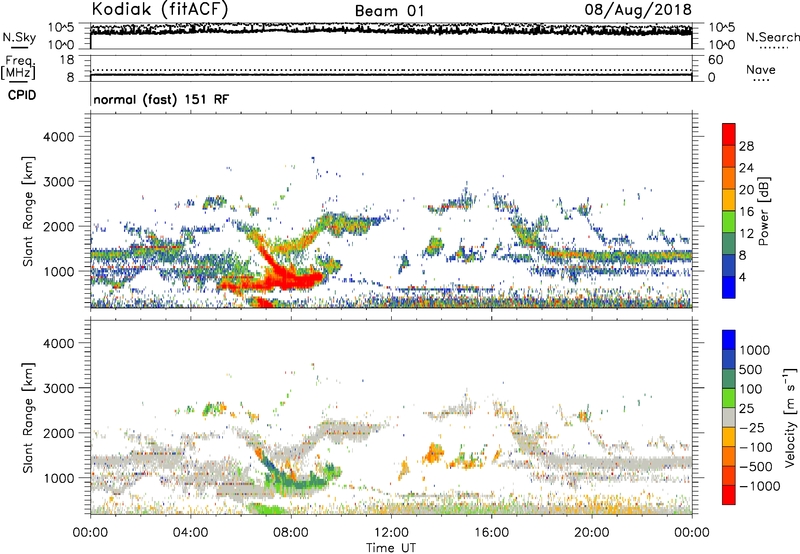Click the "500" label on Velocity colorbar

click(751, 370)
